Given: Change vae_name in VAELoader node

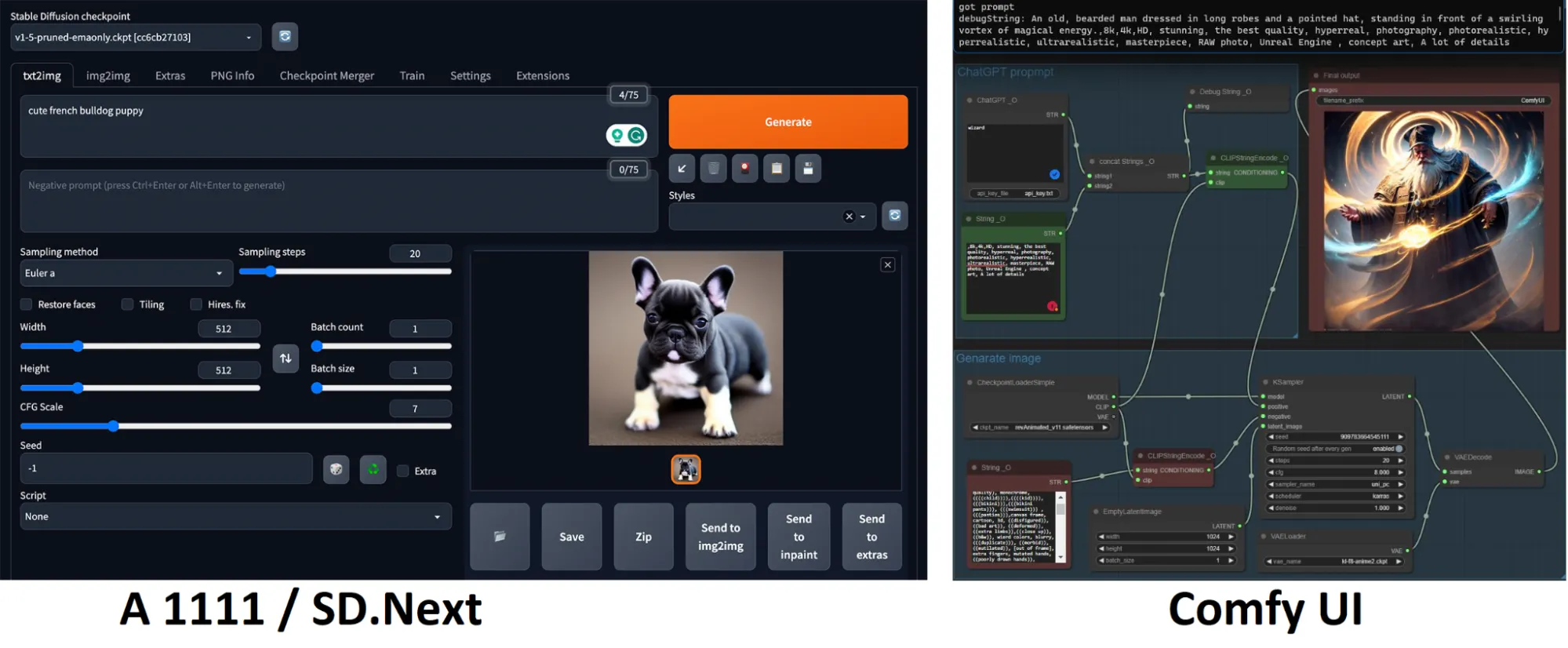Looking at the screenshot, I should coord(1334,561).
